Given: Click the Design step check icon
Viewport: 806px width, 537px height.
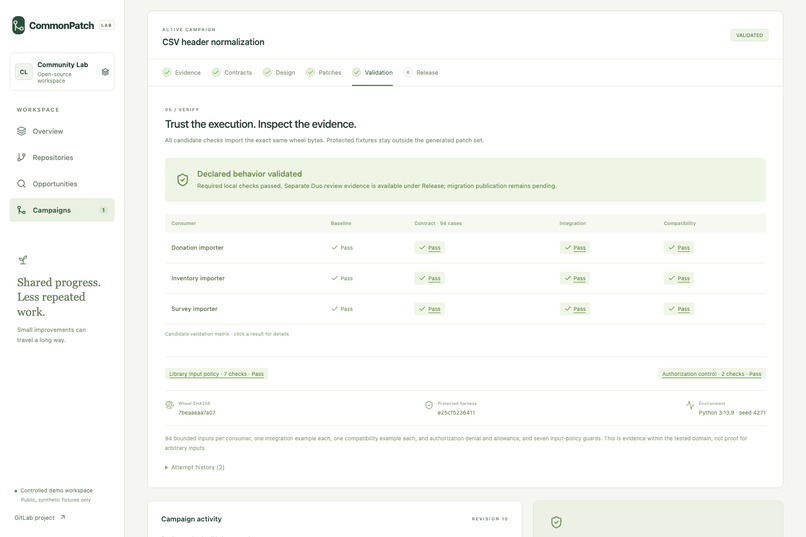Looking at the screenshot, I should tap(267, 72).
